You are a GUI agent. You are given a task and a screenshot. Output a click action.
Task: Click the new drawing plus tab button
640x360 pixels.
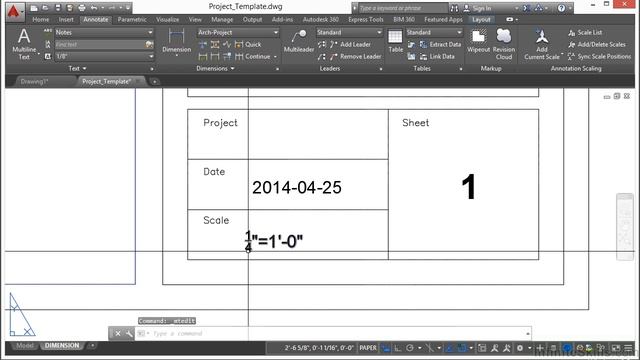pos(154,82)
